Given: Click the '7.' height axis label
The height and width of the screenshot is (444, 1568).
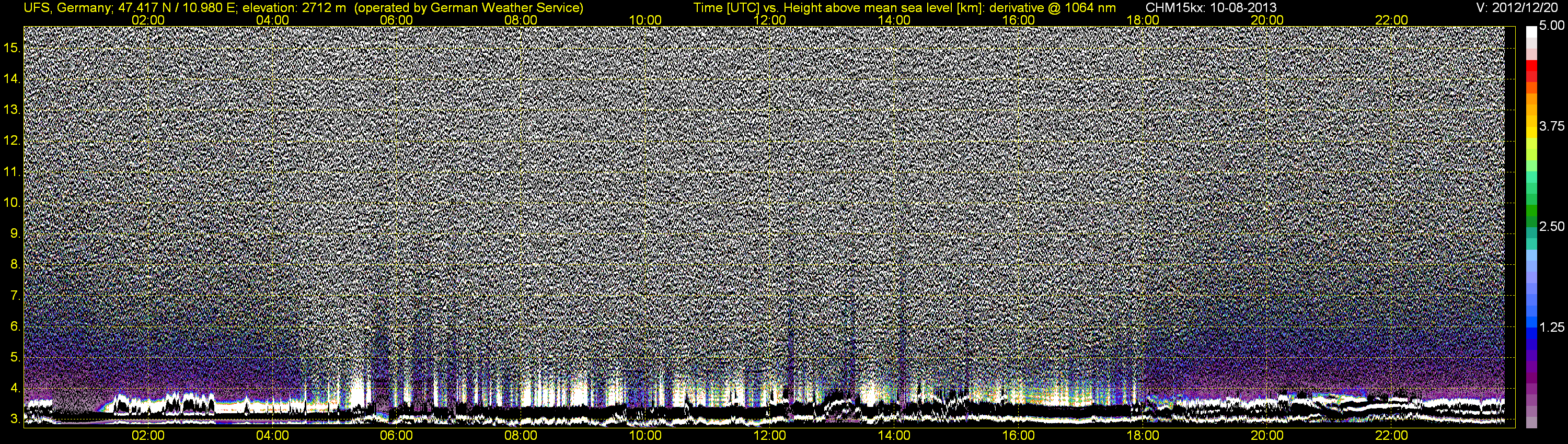Looking at the screenshot, I should [16, 295].
